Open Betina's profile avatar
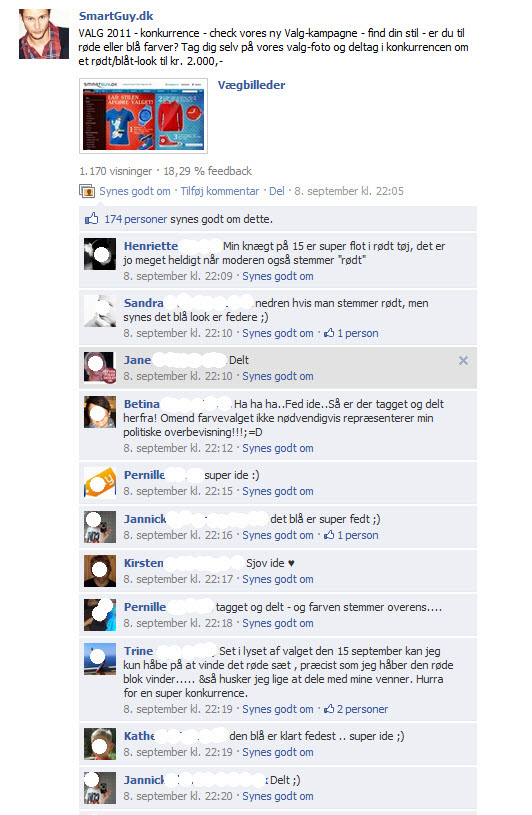 coord(100,412)
